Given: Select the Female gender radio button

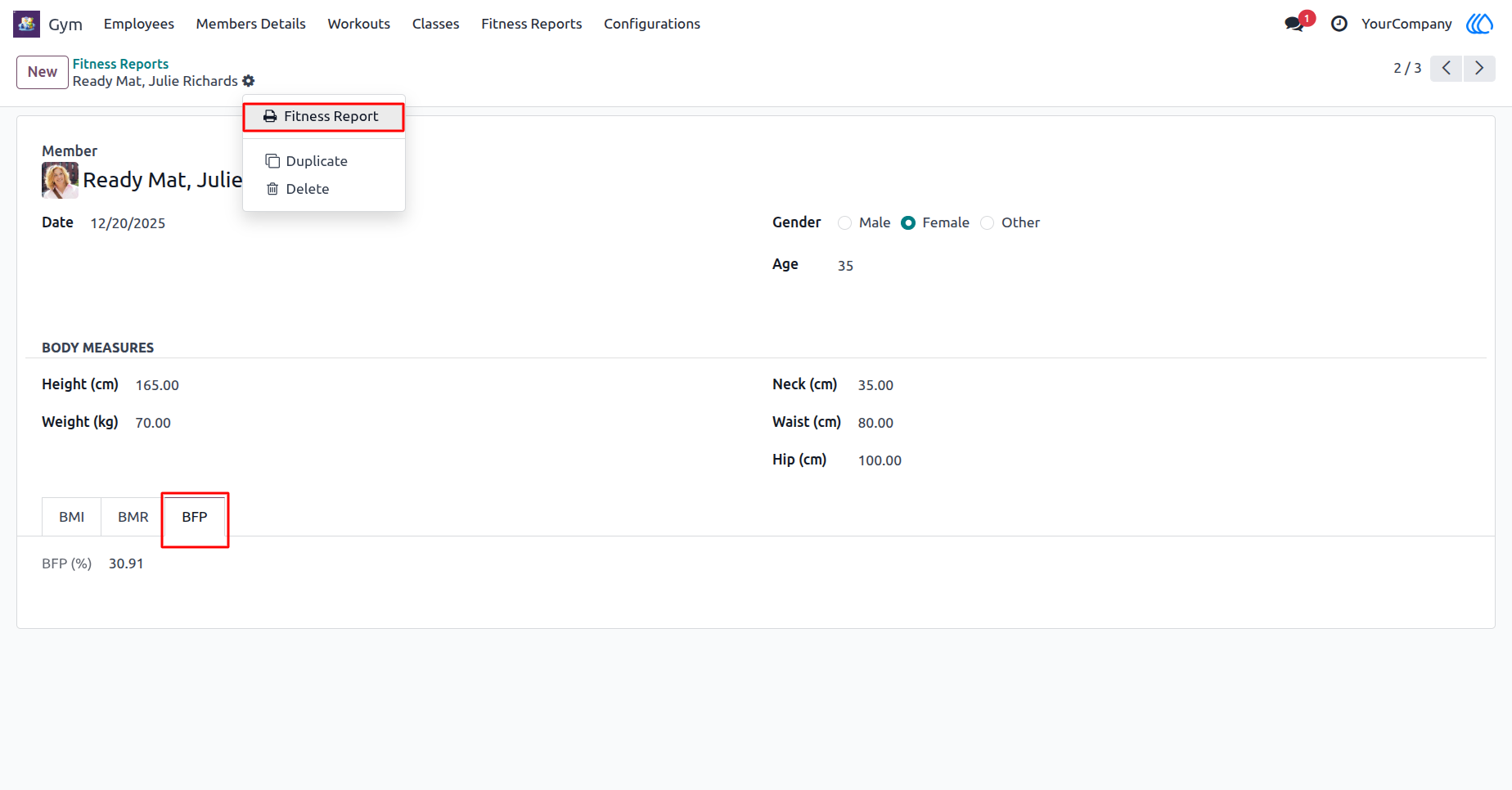Looking at the screenshot, I should [908, 223].
